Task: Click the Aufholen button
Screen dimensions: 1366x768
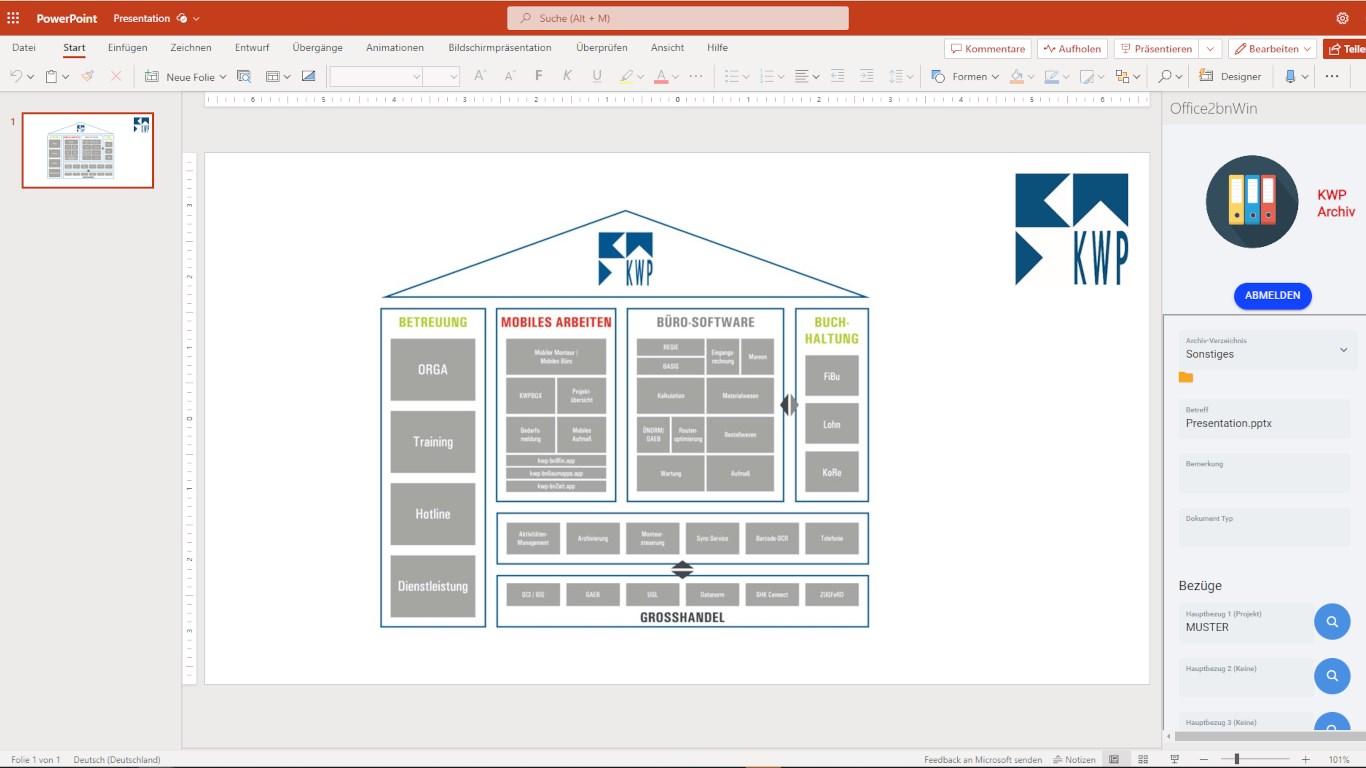Action: [1073, 48]
